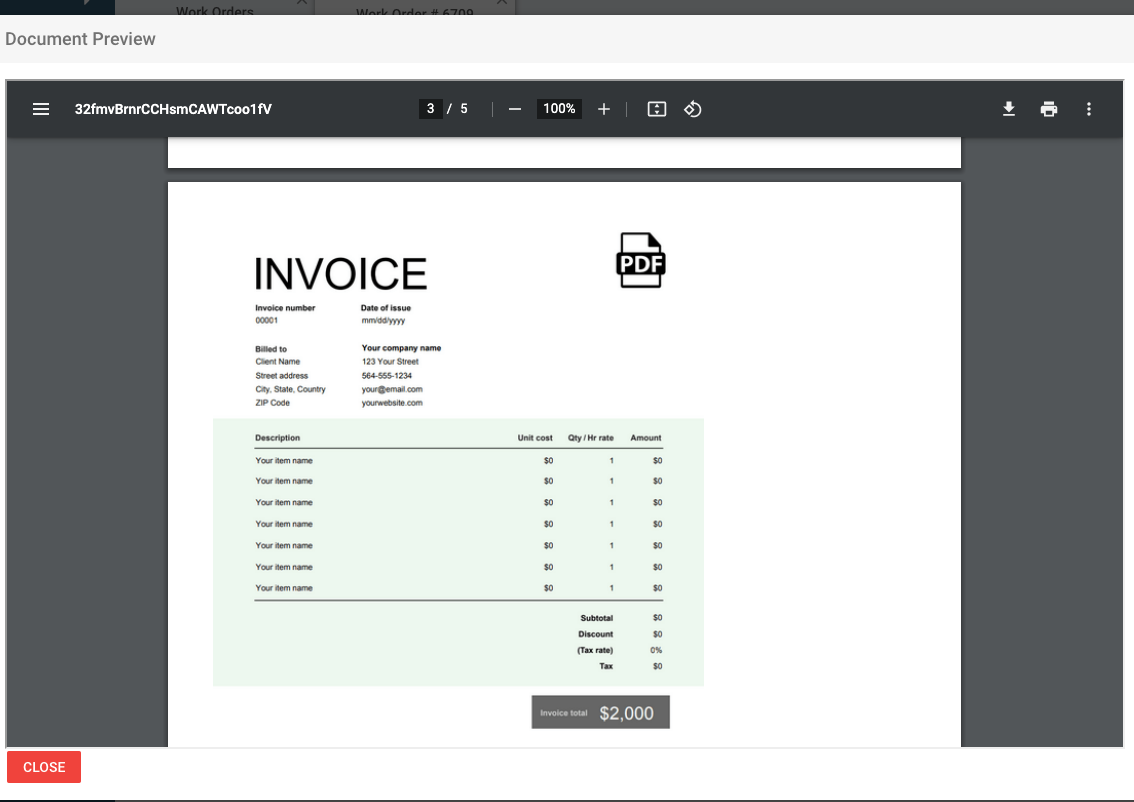Click the 100% zoom level field
This screenshot has width=1134, height=802.
[559, 109]
